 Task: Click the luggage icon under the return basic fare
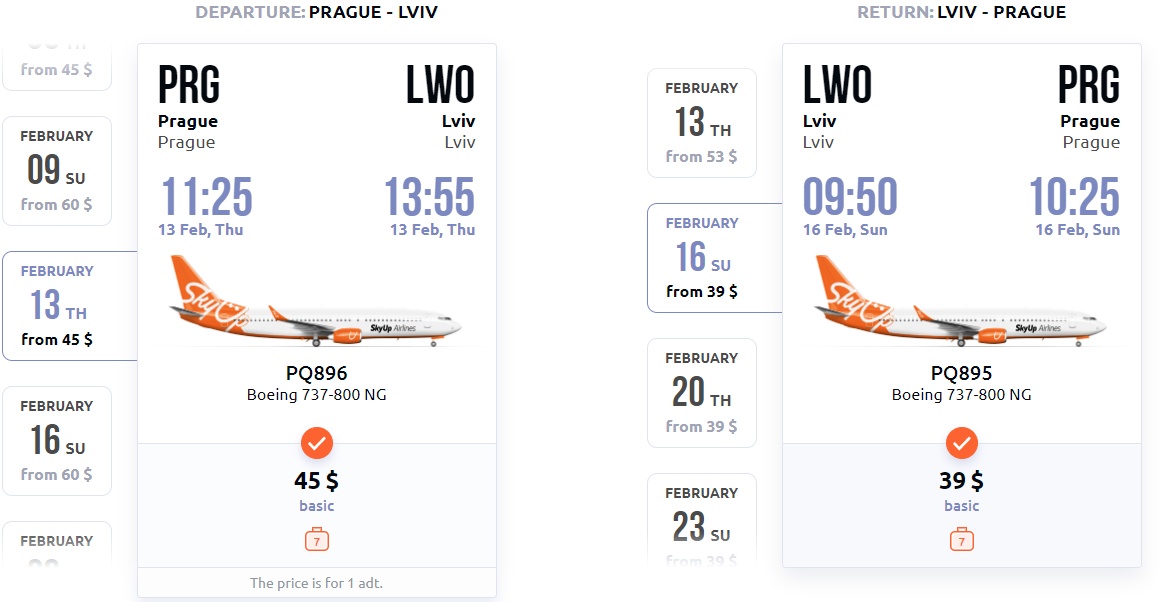(x=961, y=540)
